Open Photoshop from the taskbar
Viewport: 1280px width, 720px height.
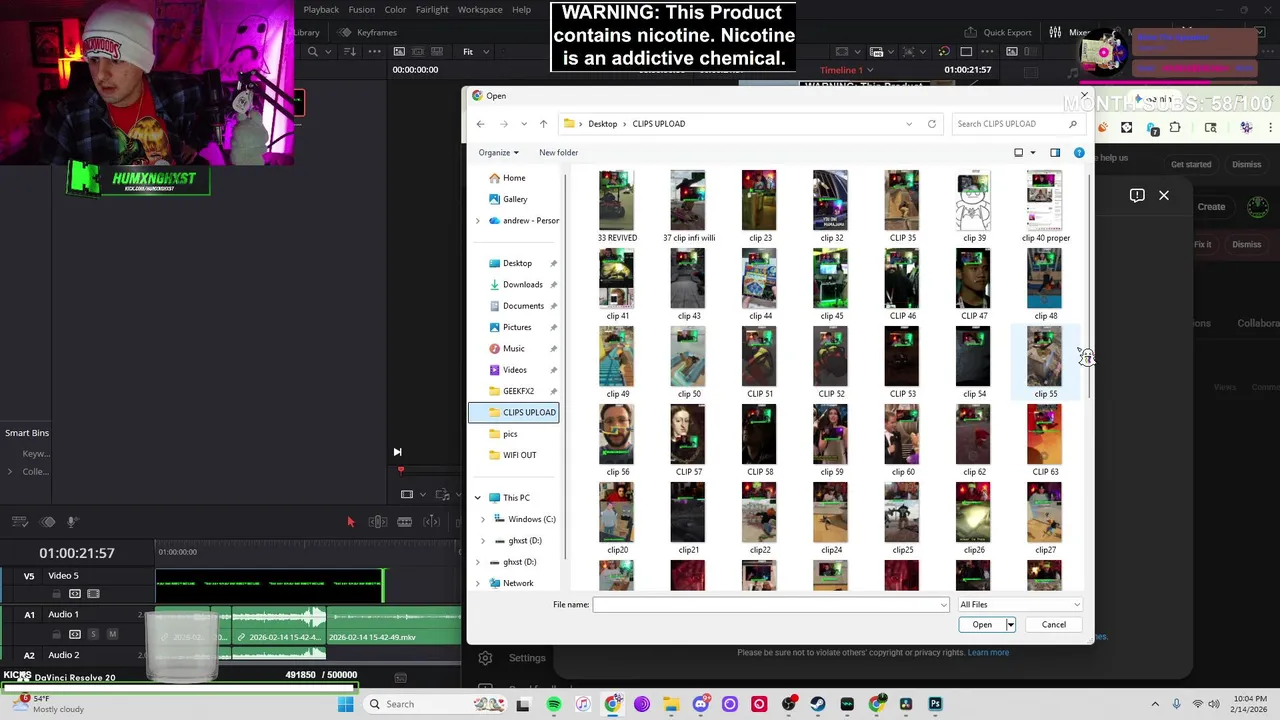click(x=935, y=704)
